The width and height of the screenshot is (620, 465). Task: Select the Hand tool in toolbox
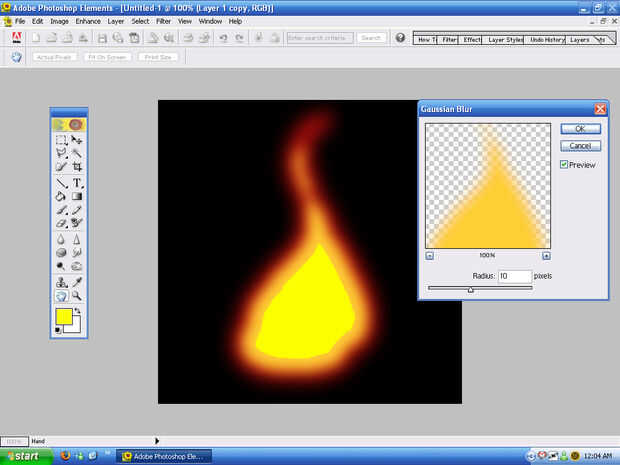61,296
